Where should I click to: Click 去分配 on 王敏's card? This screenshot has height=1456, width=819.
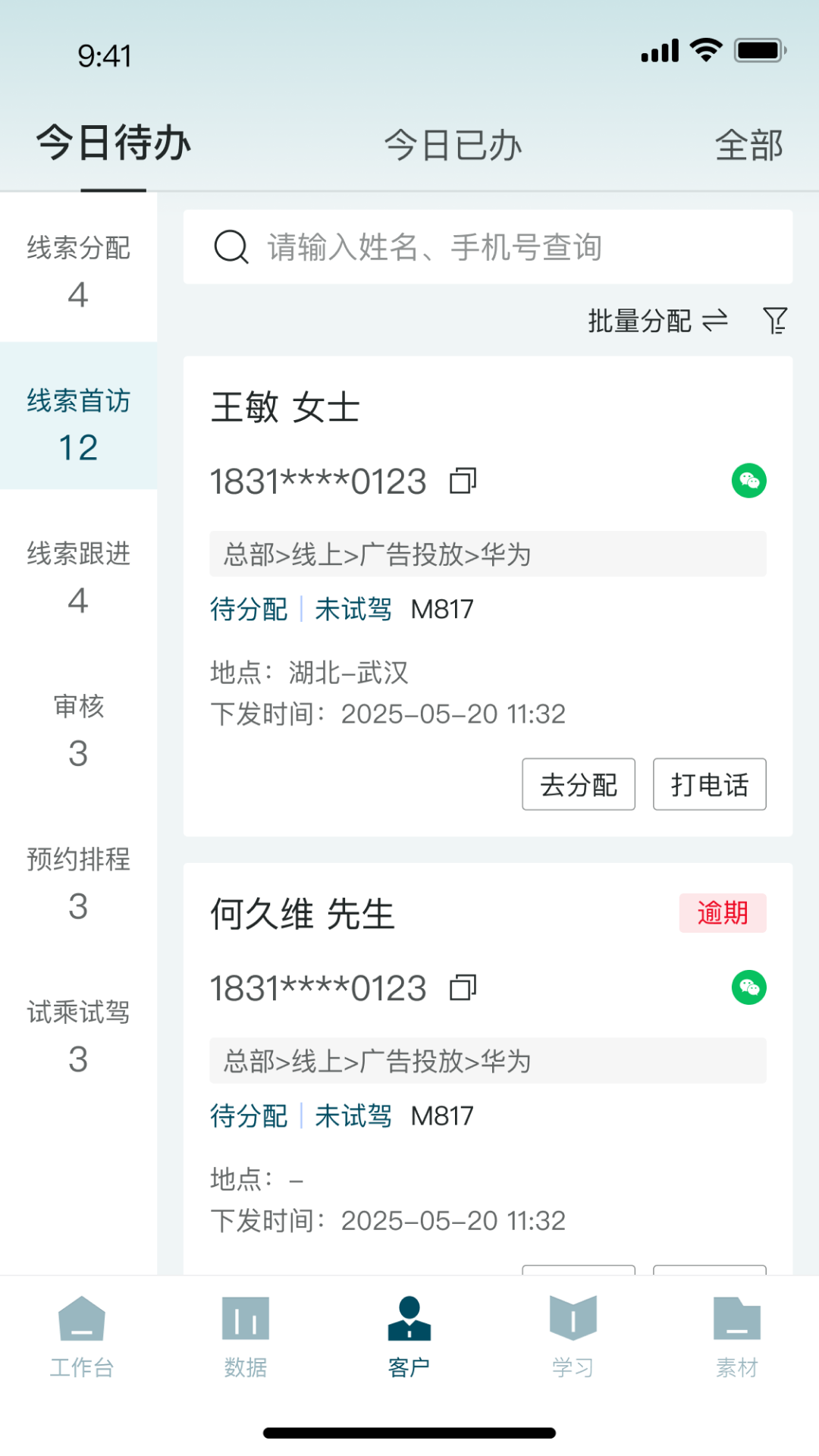pyautogui.click(x=579, y=784)
